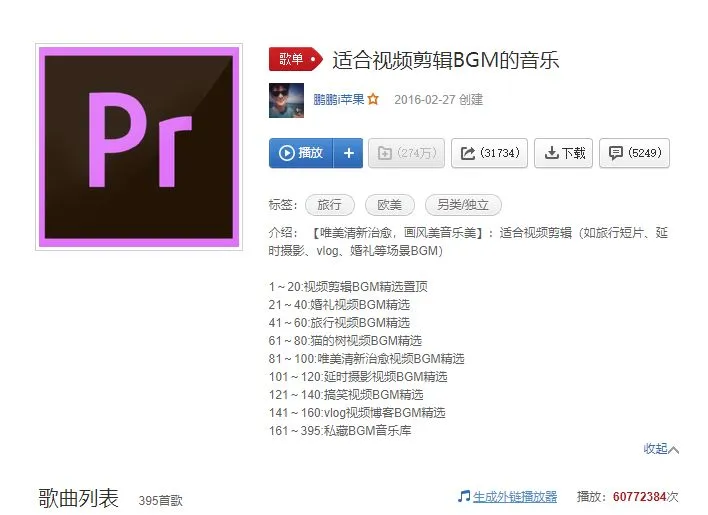Viewport: 708px width, 515px height.
Task: Click the blue 播放 play button
Action: (x=301, y=153)
